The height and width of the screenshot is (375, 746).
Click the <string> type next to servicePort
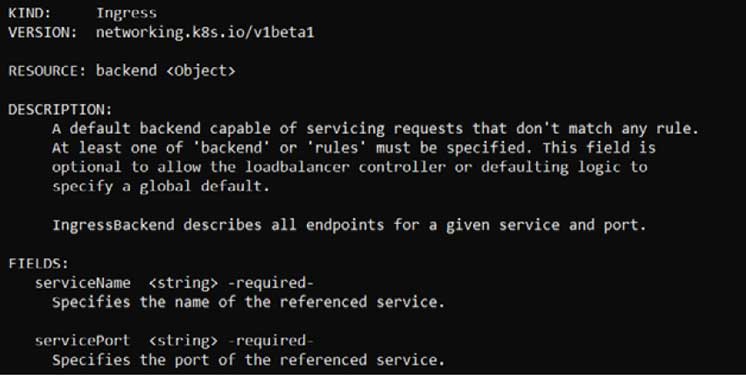tap(183, 341)
